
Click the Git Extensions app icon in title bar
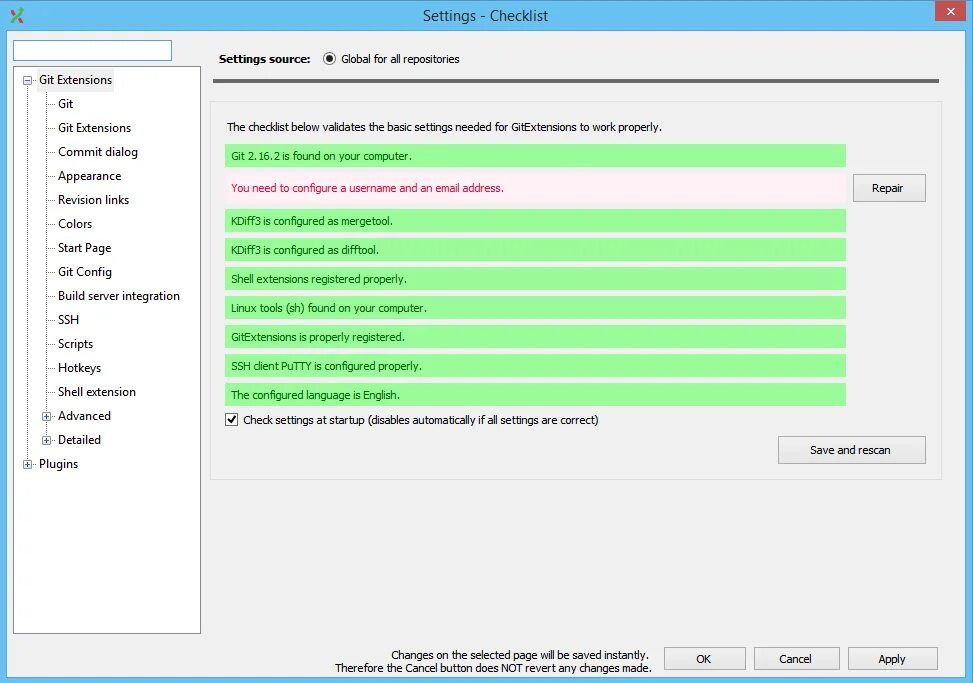tap(17, 16)
